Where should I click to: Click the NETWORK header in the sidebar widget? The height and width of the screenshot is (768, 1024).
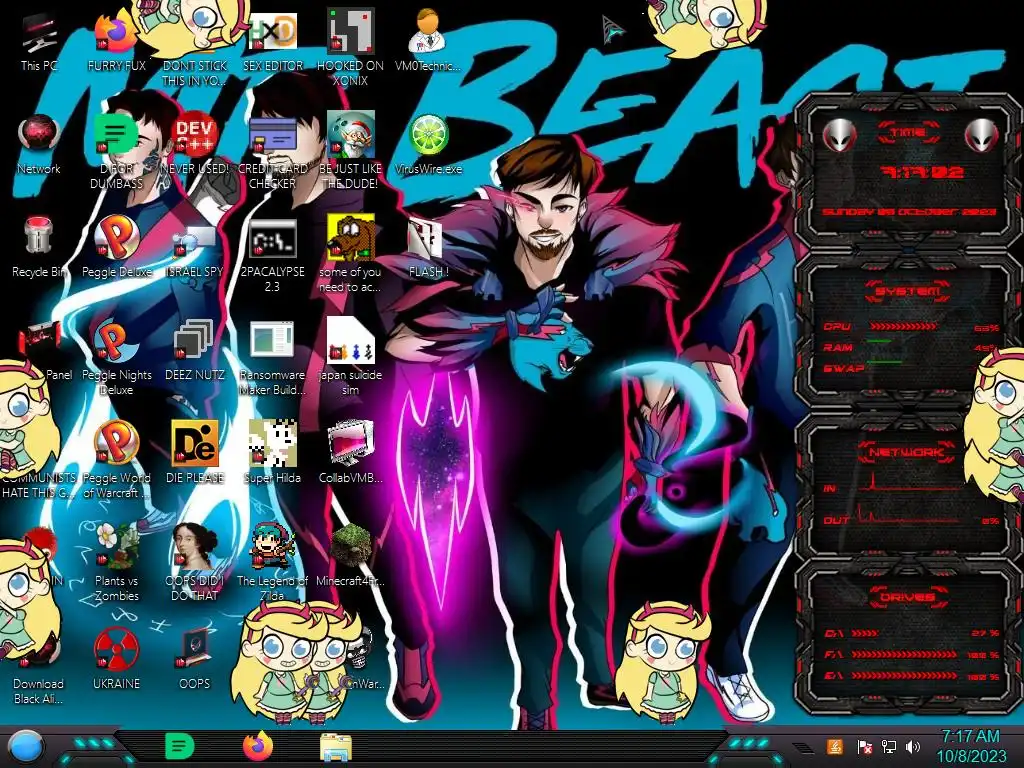pyautogui.click(x=908, y=451)
